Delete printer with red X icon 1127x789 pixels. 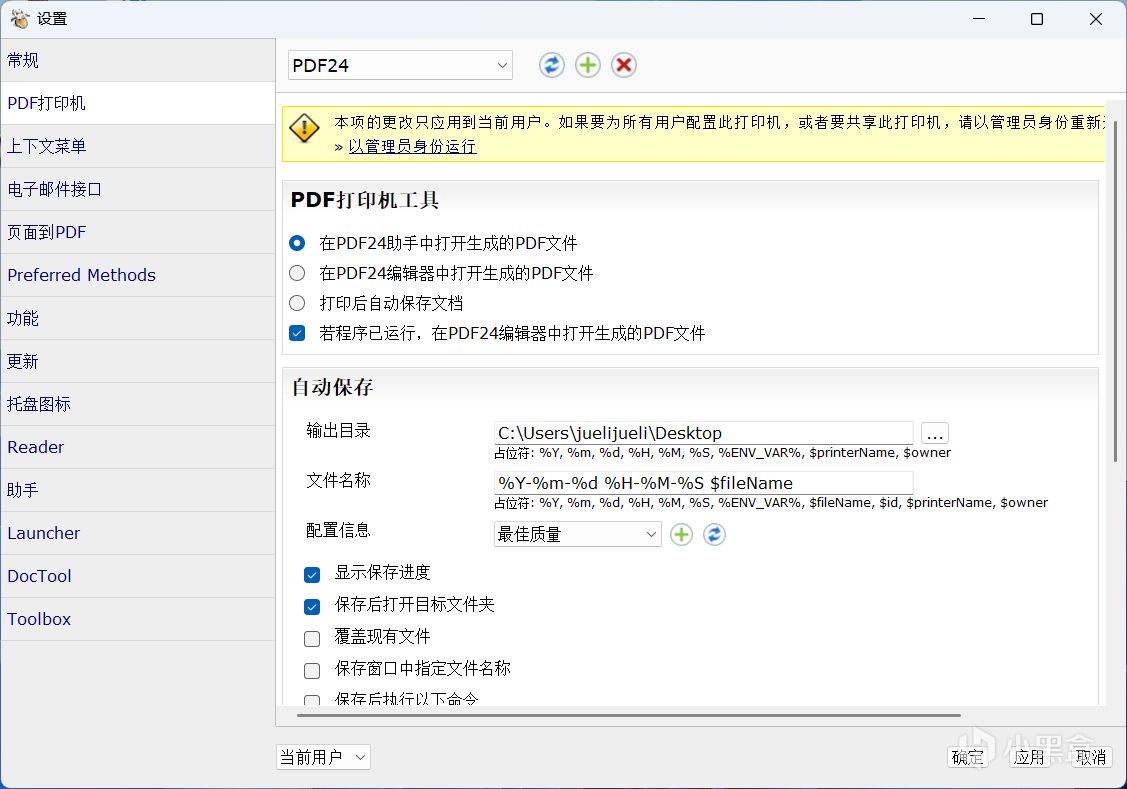coord(624,65)
